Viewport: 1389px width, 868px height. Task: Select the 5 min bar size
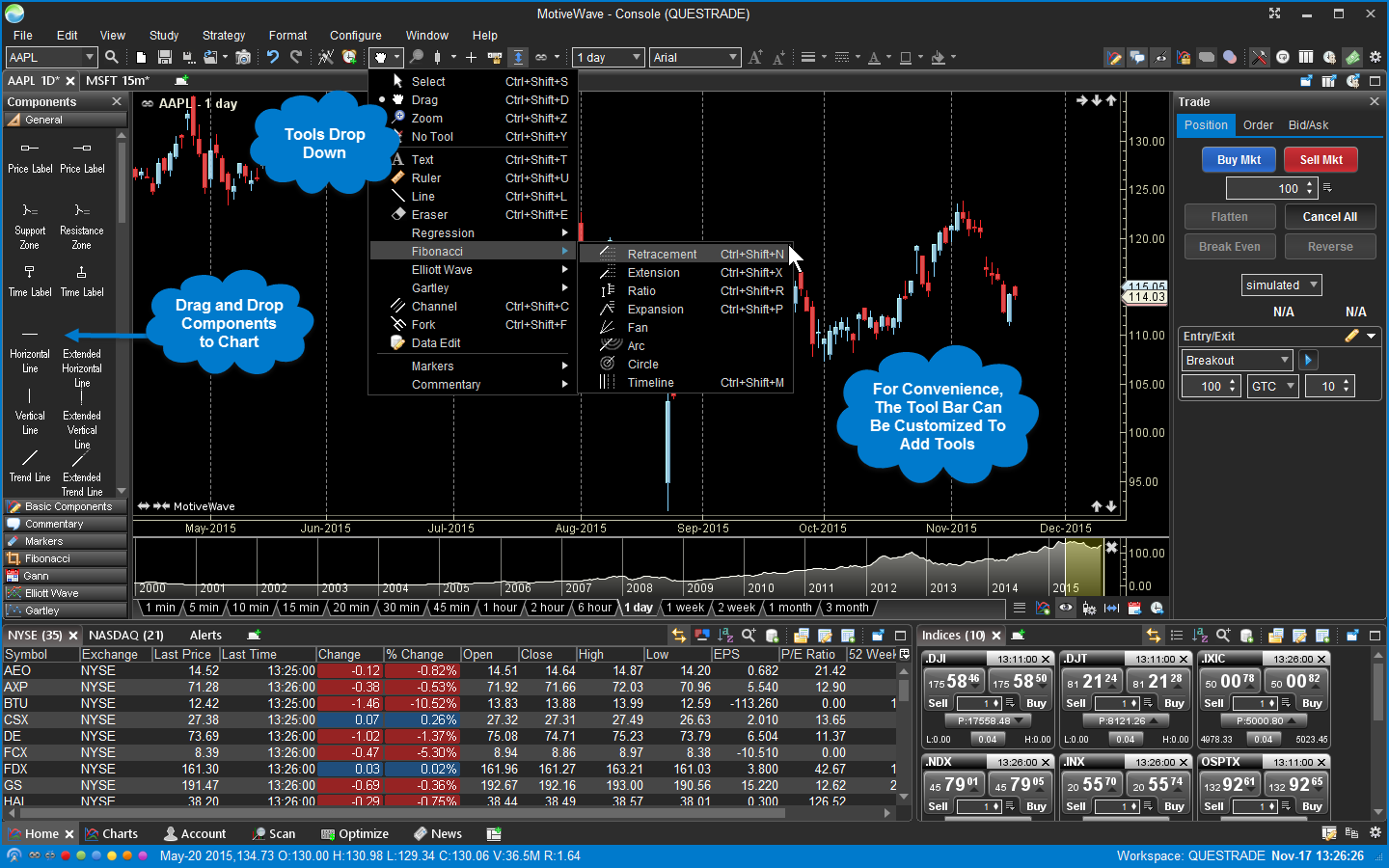[x=204, y=608]
